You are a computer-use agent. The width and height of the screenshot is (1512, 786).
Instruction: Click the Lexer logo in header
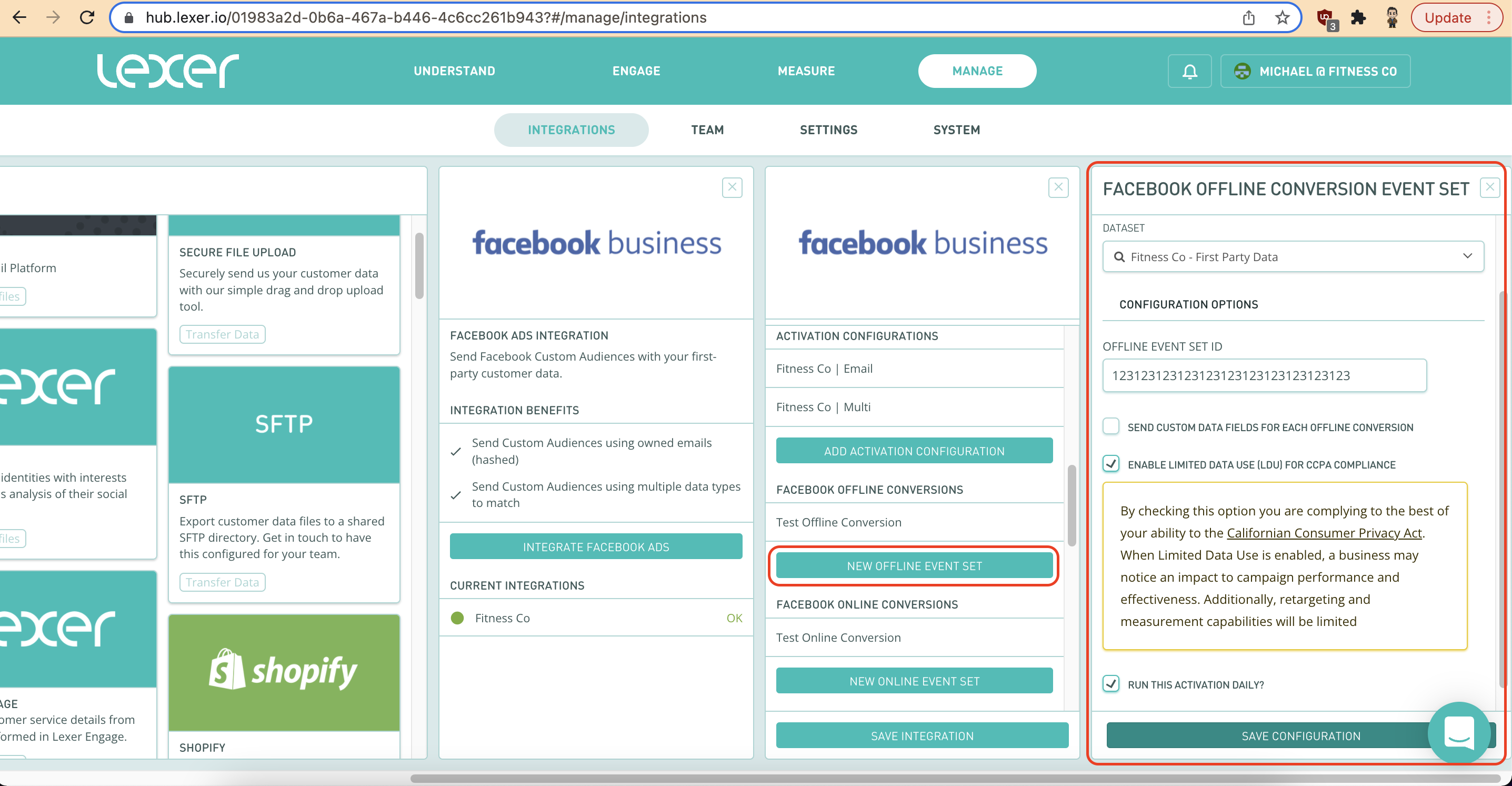click(x=168, y=71)
